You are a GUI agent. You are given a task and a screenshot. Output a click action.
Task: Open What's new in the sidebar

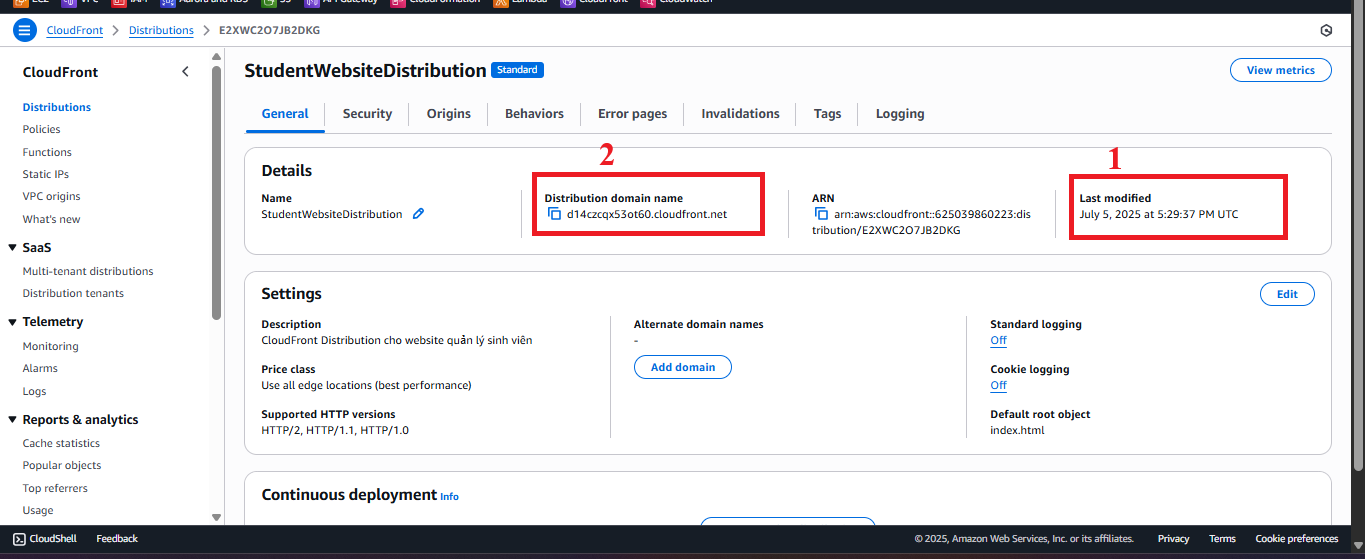52,219
